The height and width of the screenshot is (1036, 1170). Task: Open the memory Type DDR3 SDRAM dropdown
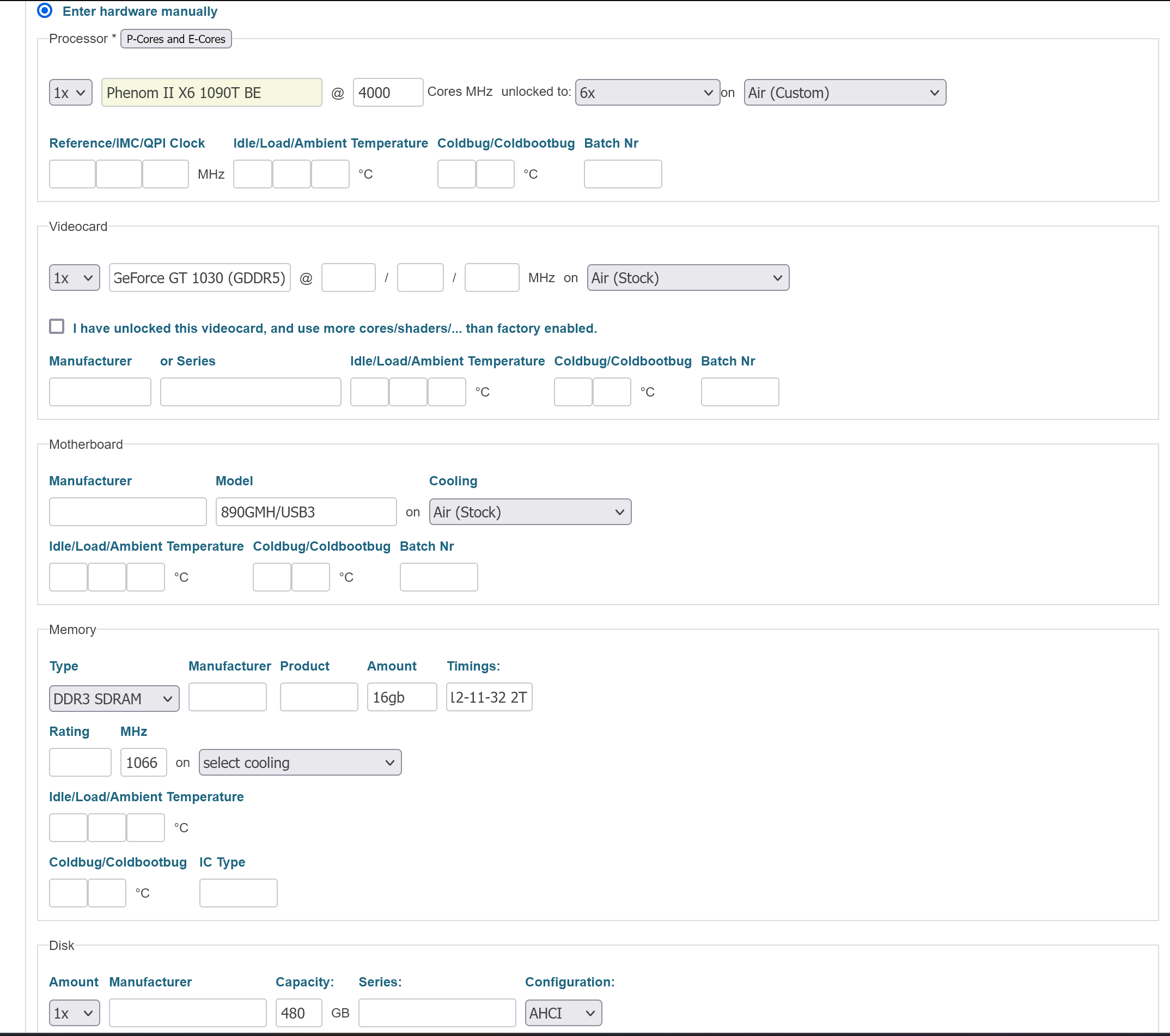click(114, 698)
